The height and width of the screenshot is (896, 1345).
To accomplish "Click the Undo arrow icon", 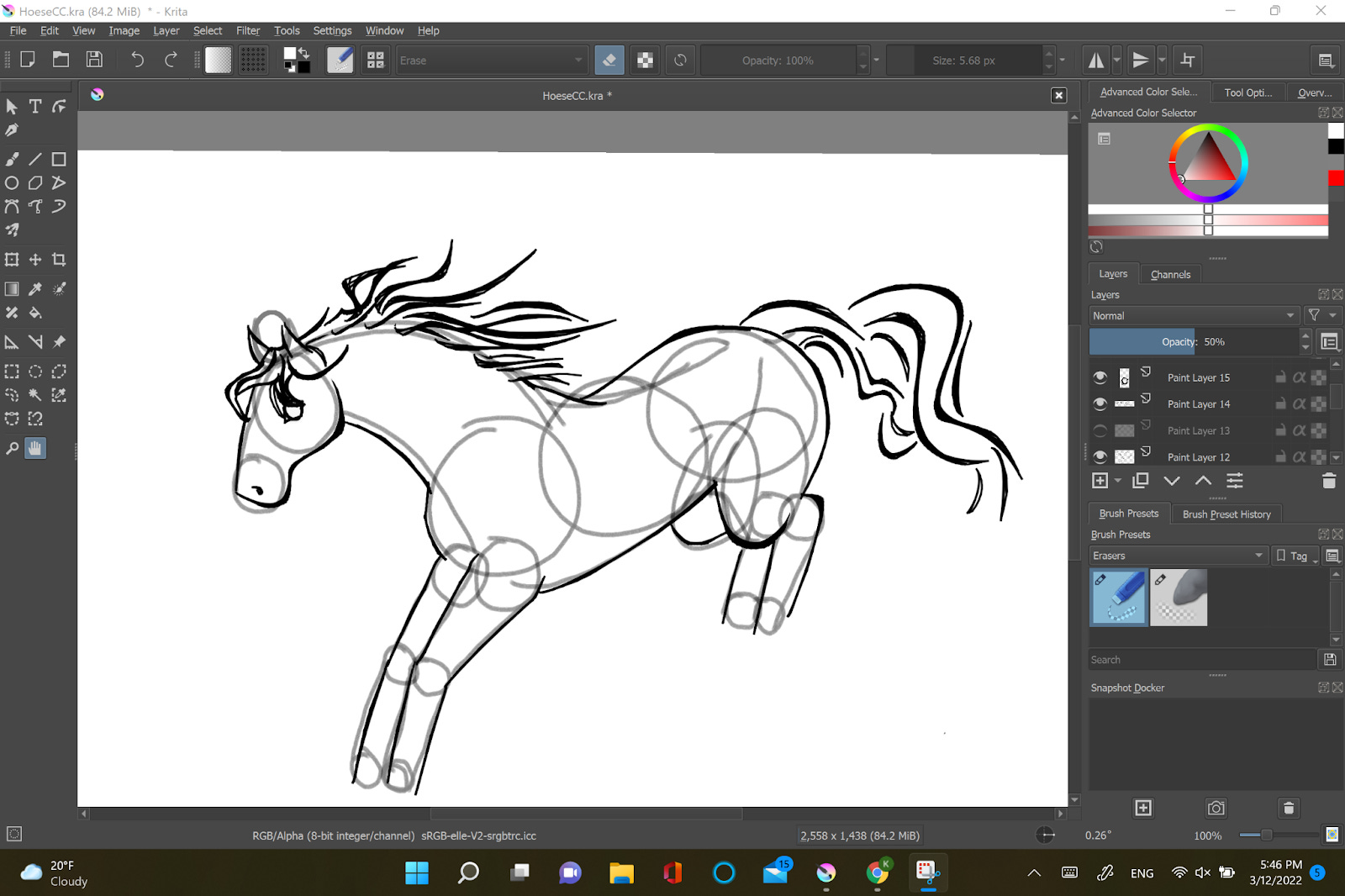I will pyautogui.click(x=137, y=60).
